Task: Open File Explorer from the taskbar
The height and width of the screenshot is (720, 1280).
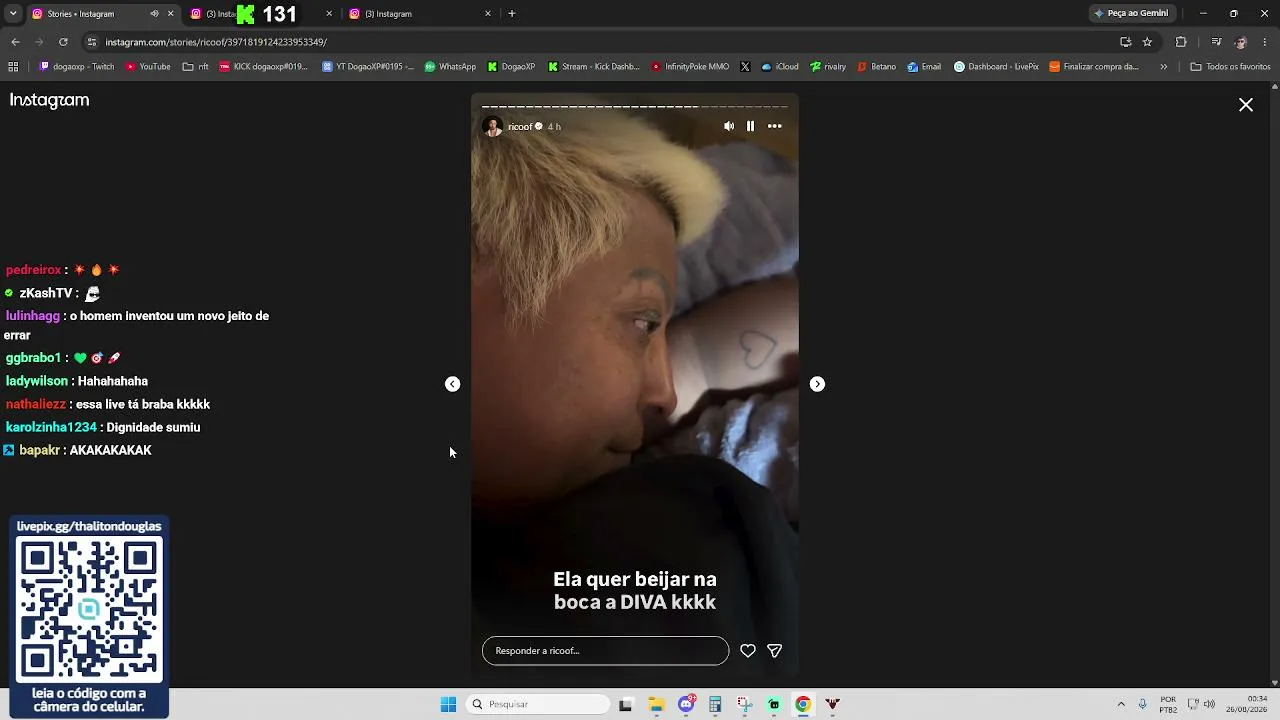Action: tap(657, 704)
